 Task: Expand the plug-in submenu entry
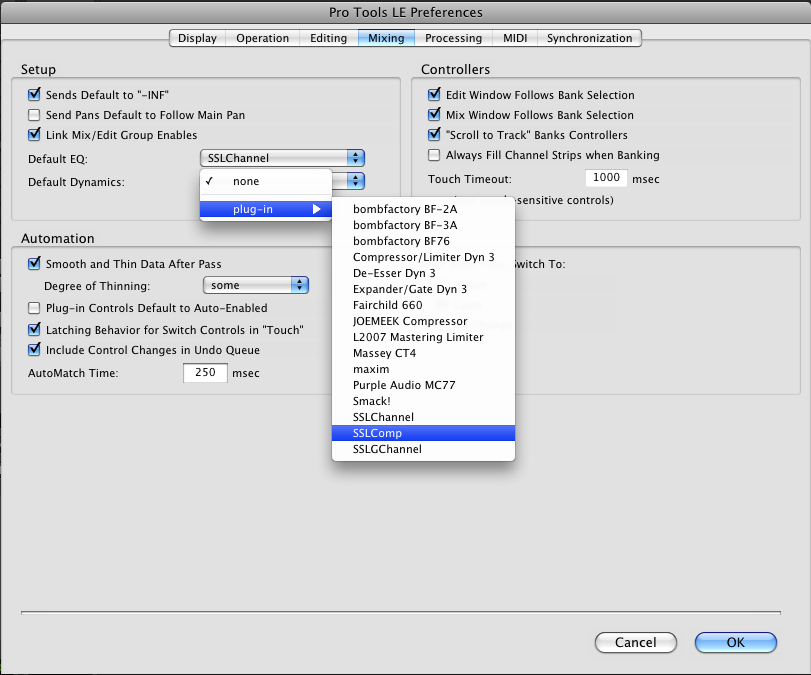(x=266, y=209)
